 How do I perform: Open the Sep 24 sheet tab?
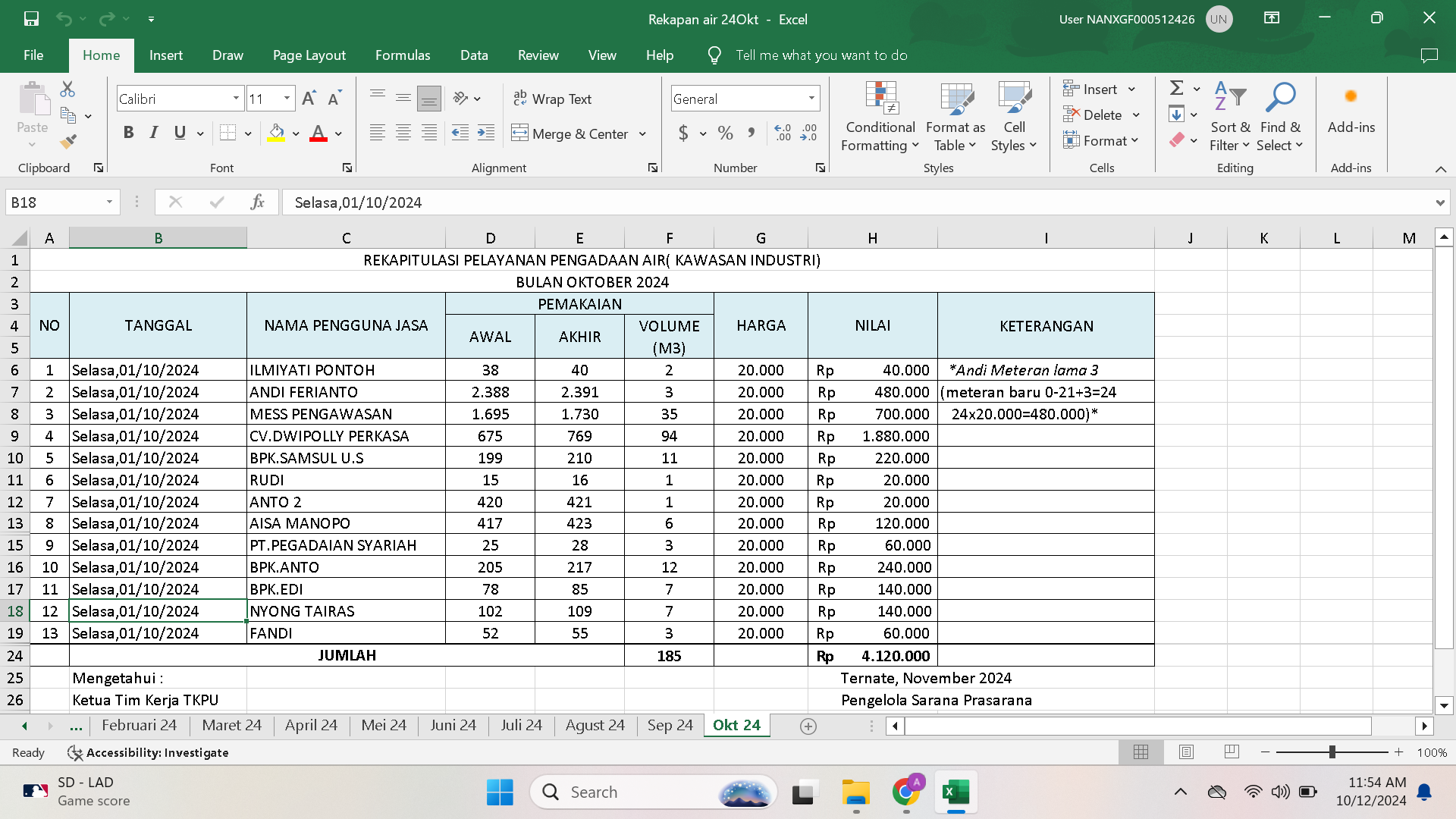(670, 725)
